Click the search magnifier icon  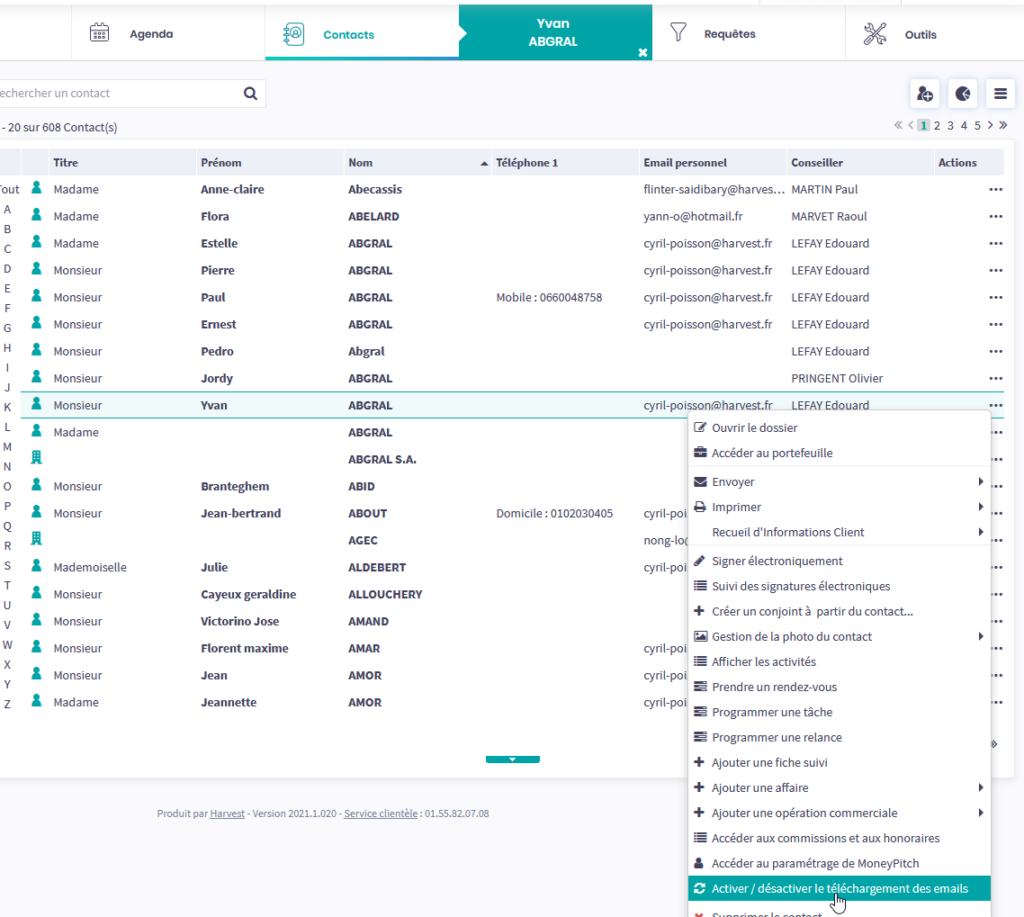pos(250,94)
